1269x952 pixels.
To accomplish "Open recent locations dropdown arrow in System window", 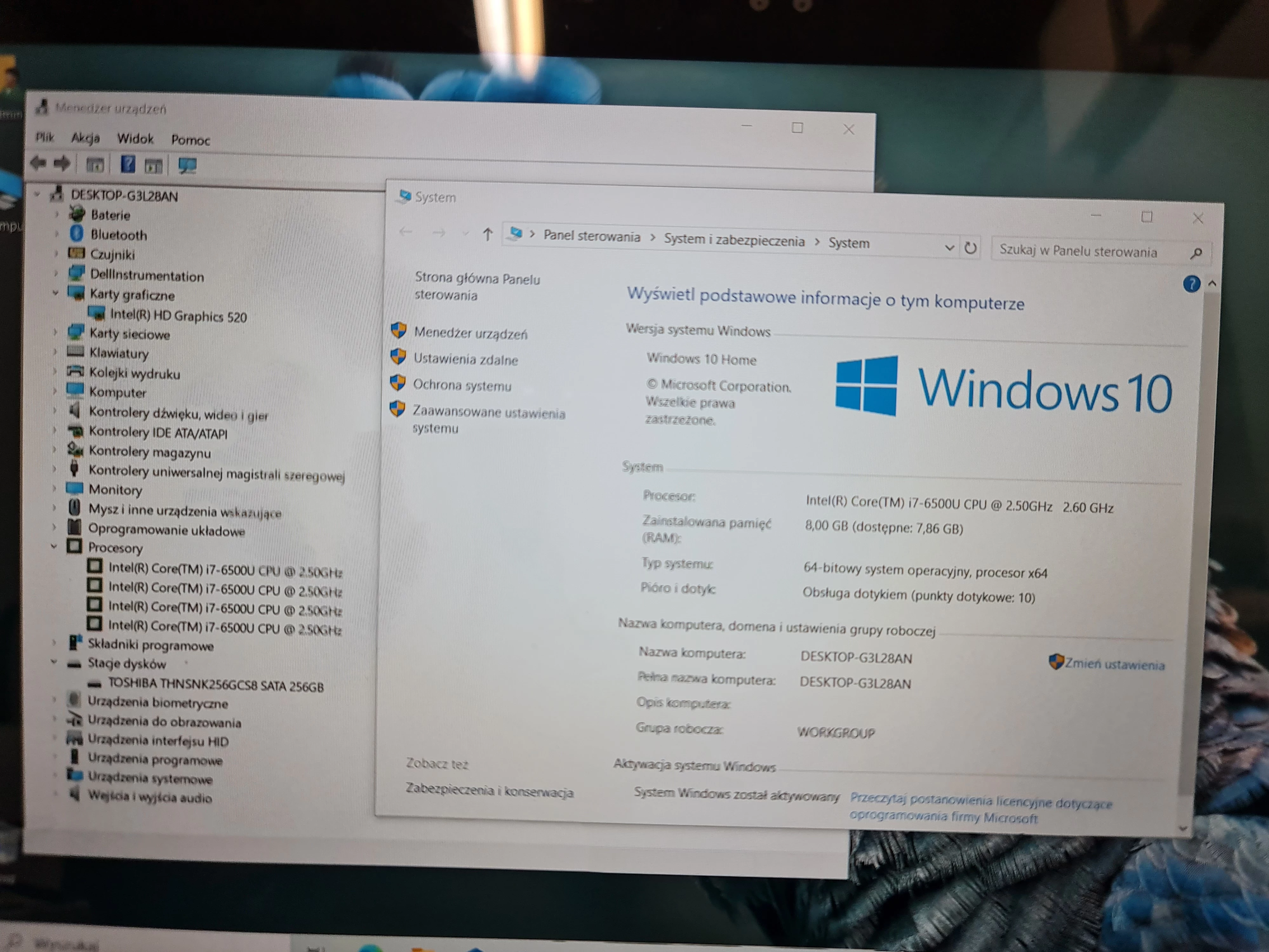I will [x=465, y=234].
